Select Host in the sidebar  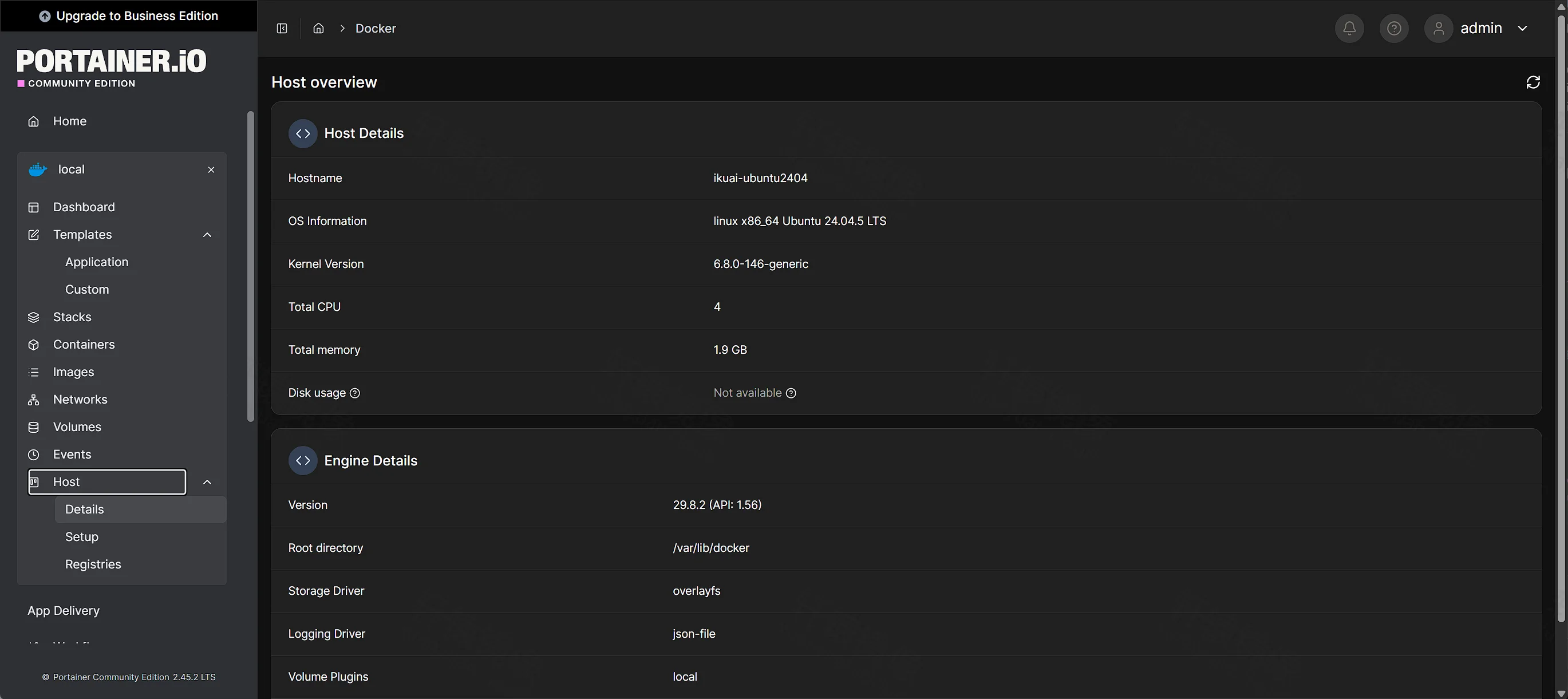107,482
